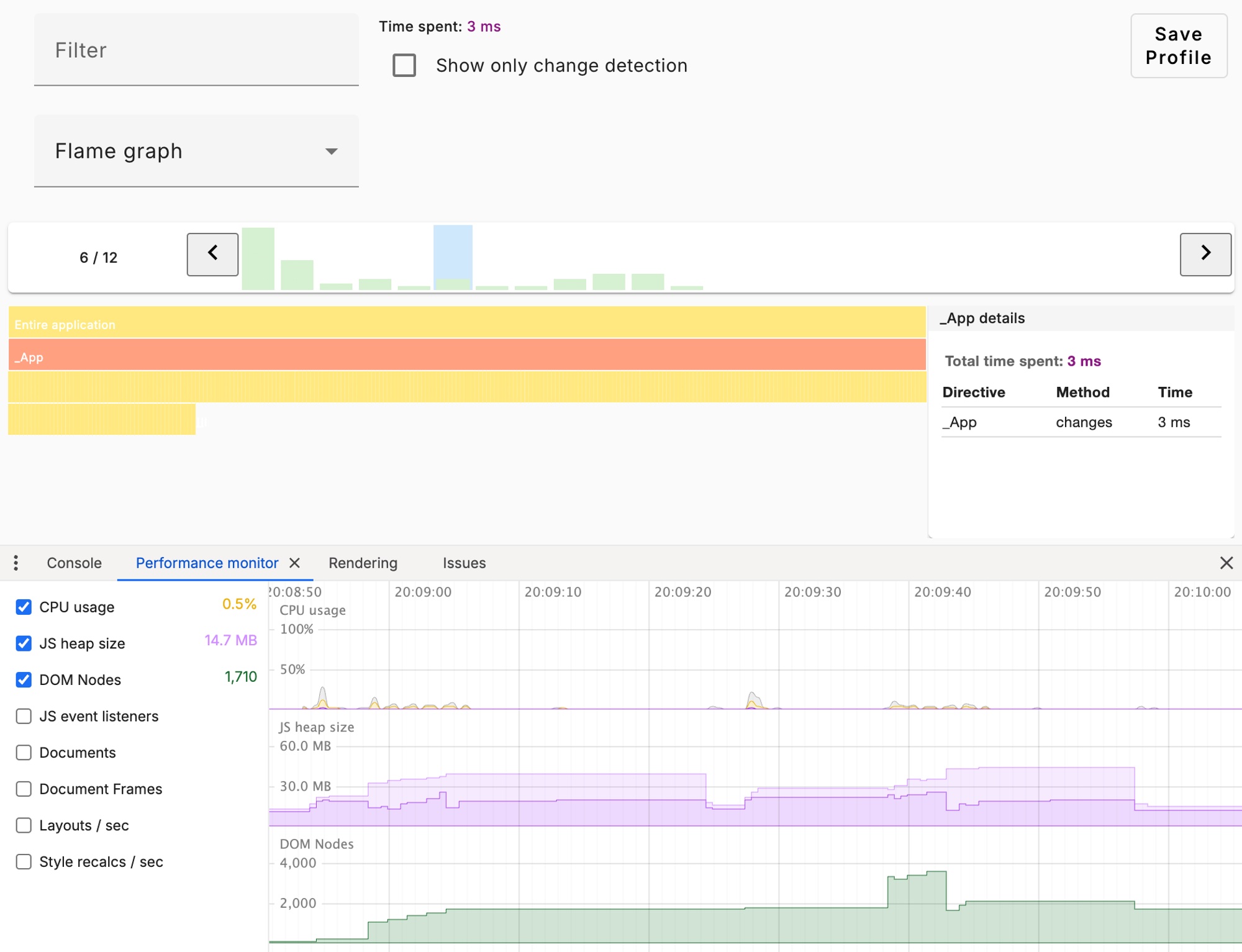Select the blue highlighted frame bar
Screen dimensions: 1242x952
coord(452,256)
